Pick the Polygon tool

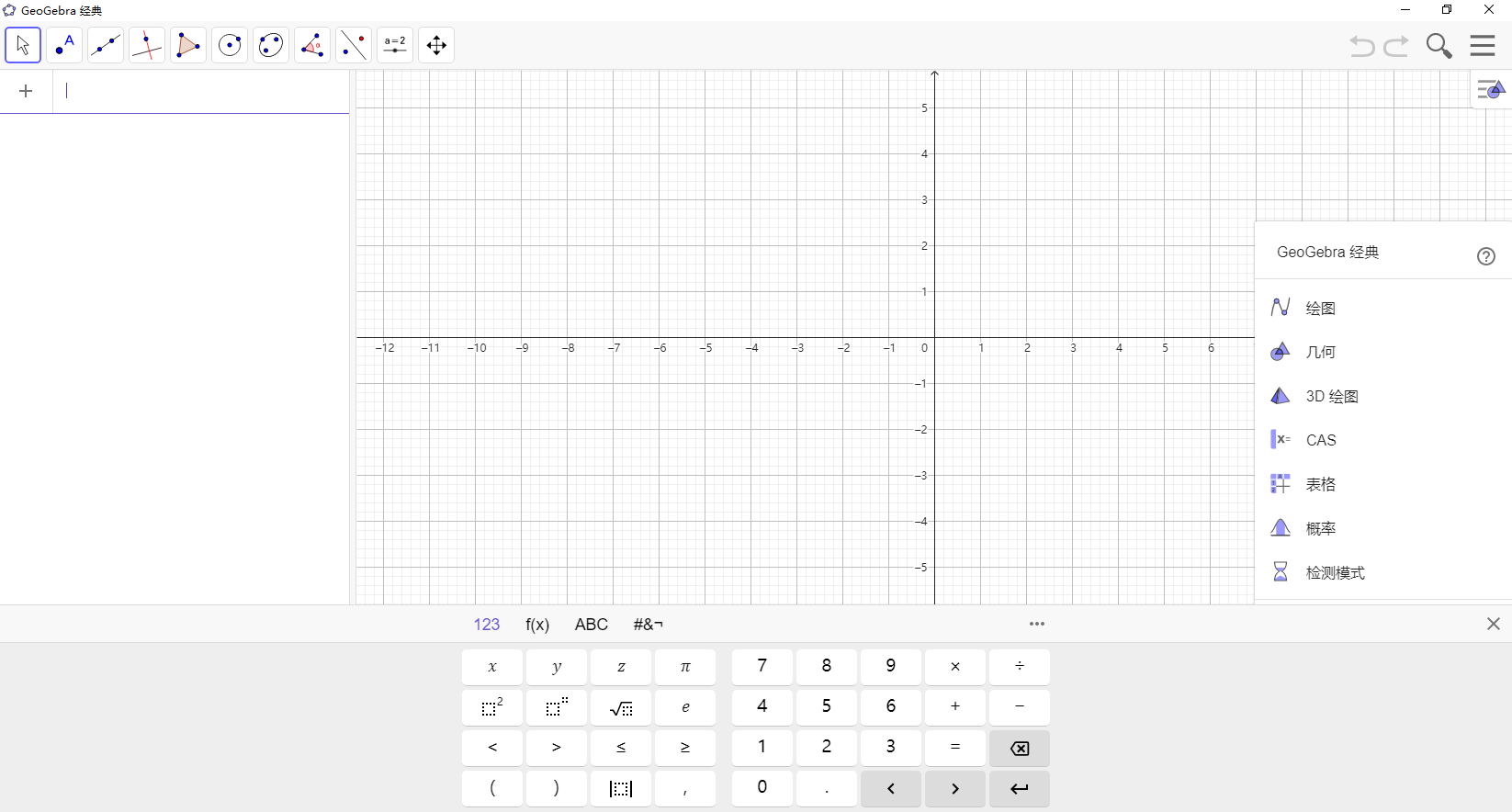pyautogui.click(x=188, y=45)
